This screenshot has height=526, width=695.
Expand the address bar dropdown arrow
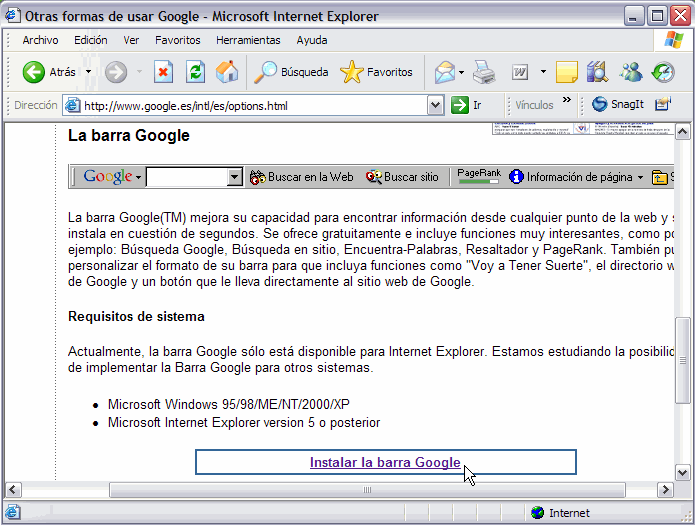436,105
